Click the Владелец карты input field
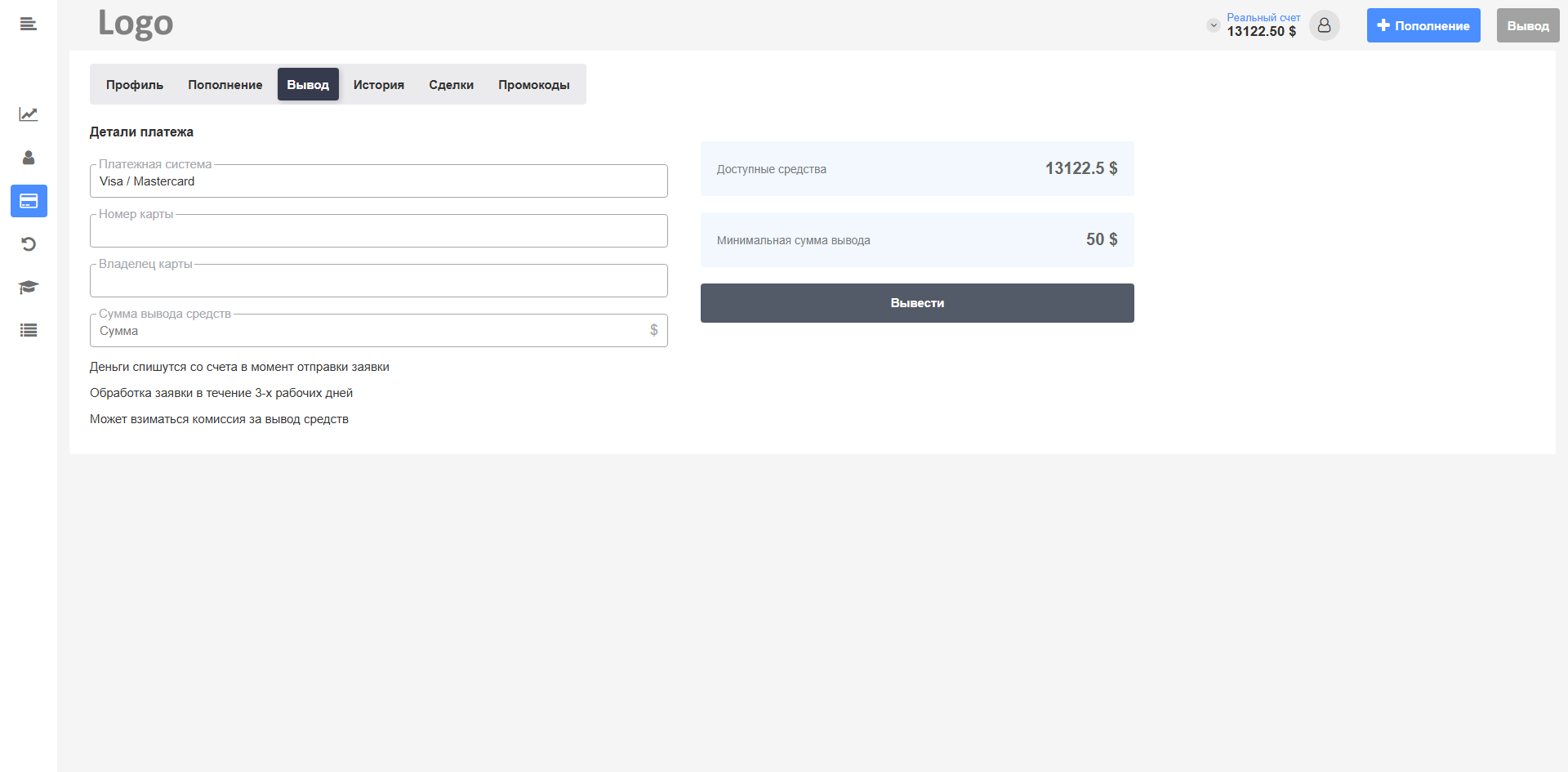This screenshot has width=1568, height=772. pos(378,281)
